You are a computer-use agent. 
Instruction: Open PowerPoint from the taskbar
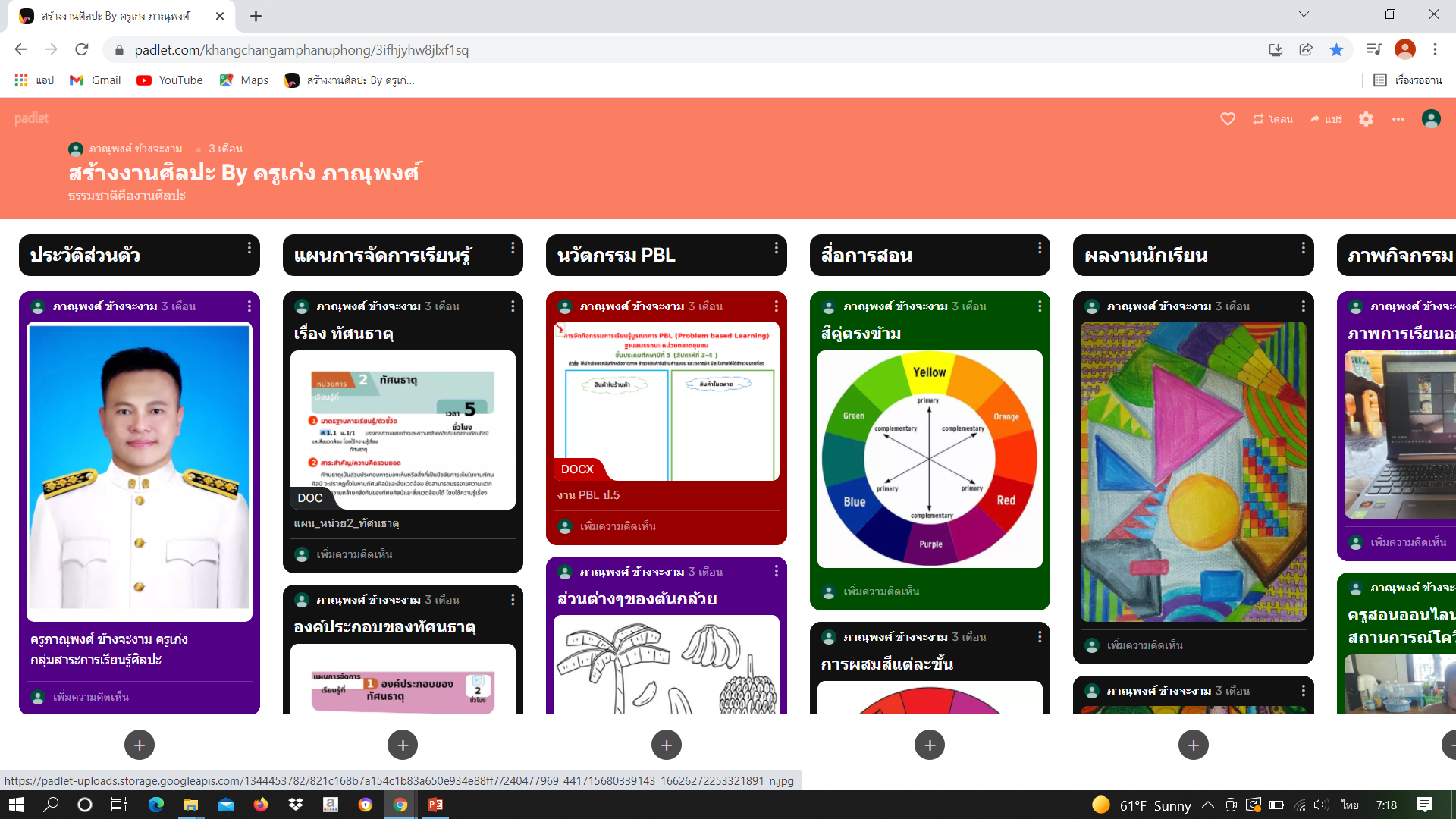(435, 805)
